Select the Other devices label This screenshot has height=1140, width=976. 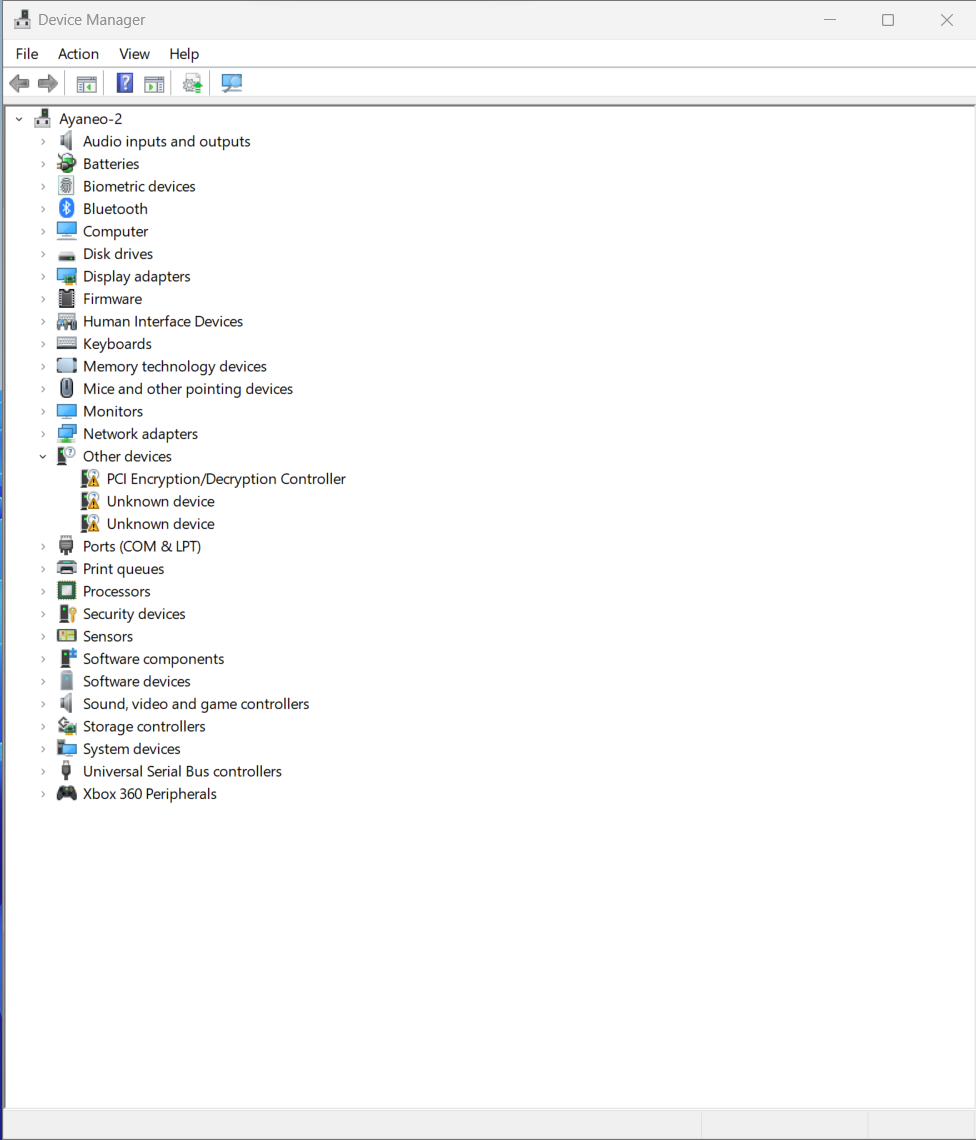coord(127,457)
